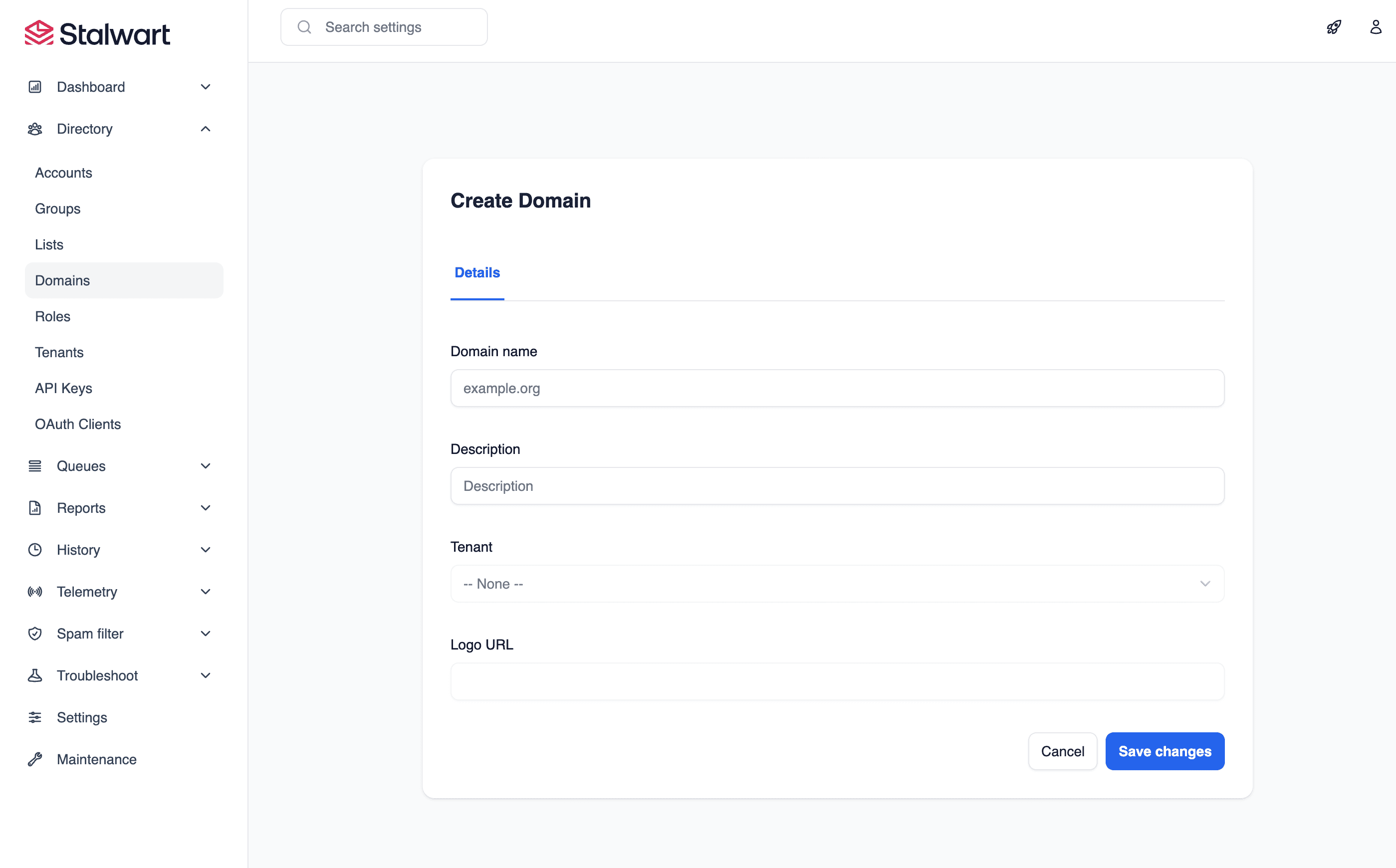Image resolution: width=1396 pixels, height=868 pixels.
Task: Open Accounts in the Directory menu
Action: pyautogui.click(x=64, y=173)
